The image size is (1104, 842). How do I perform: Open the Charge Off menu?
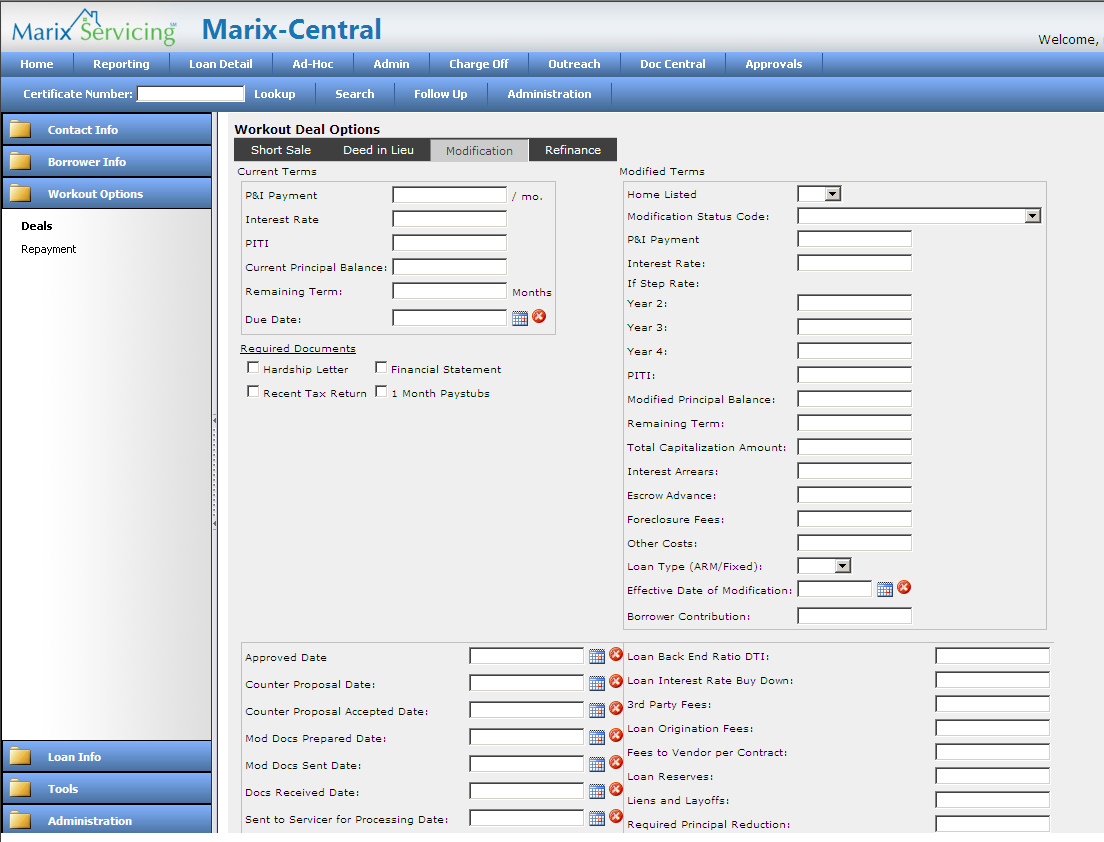click(479, 64)
